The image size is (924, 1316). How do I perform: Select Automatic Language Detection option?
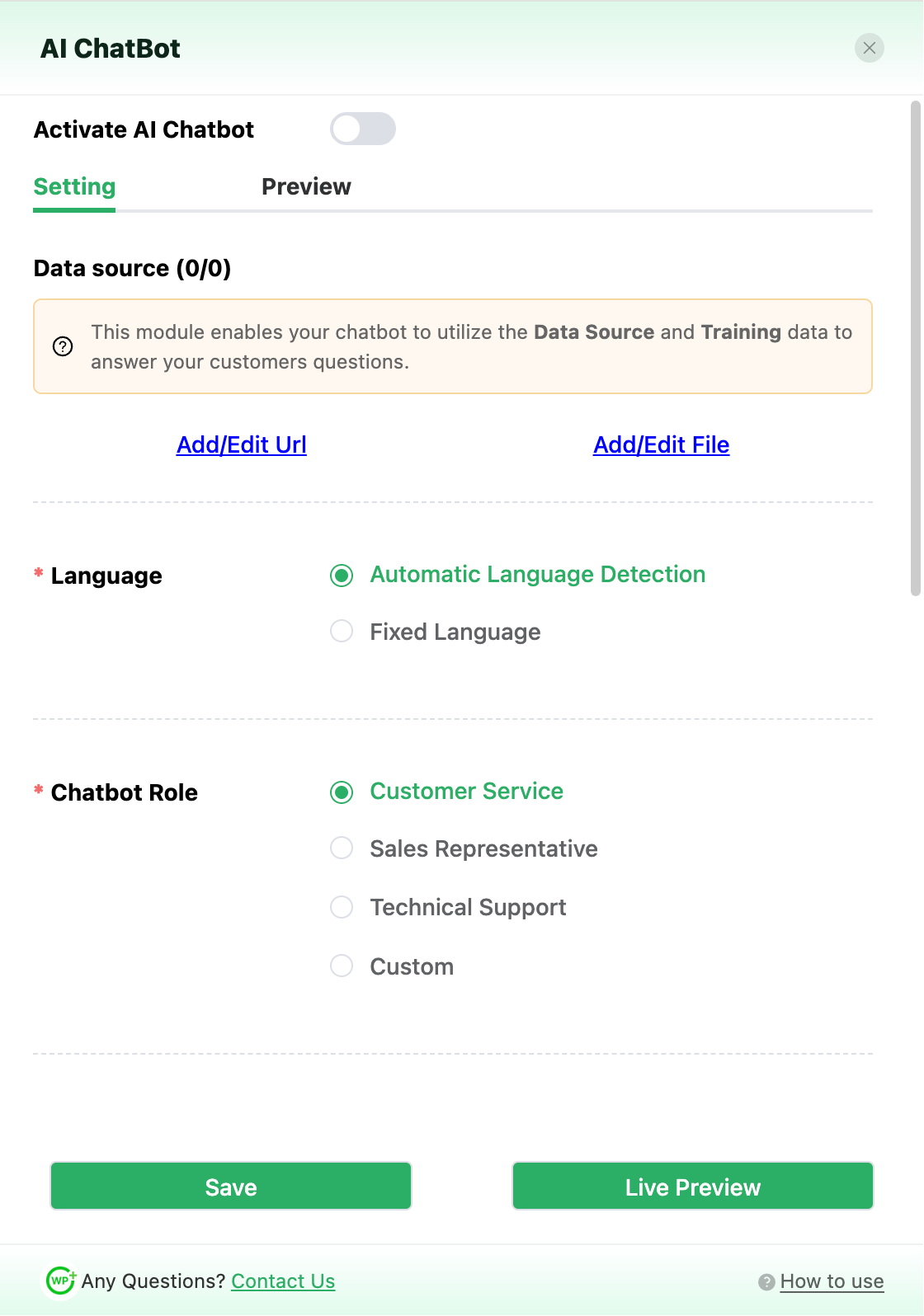coord(342,575)
